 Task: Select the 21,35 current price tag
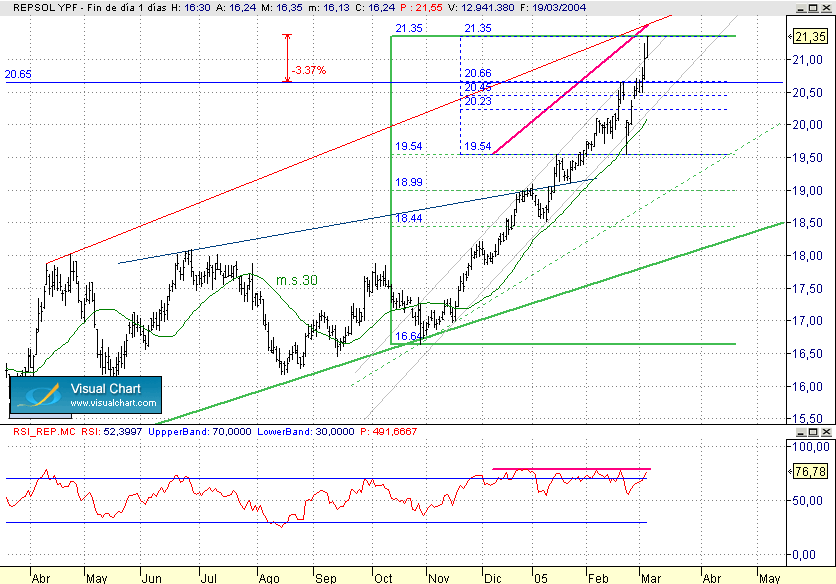pos(810,37)
